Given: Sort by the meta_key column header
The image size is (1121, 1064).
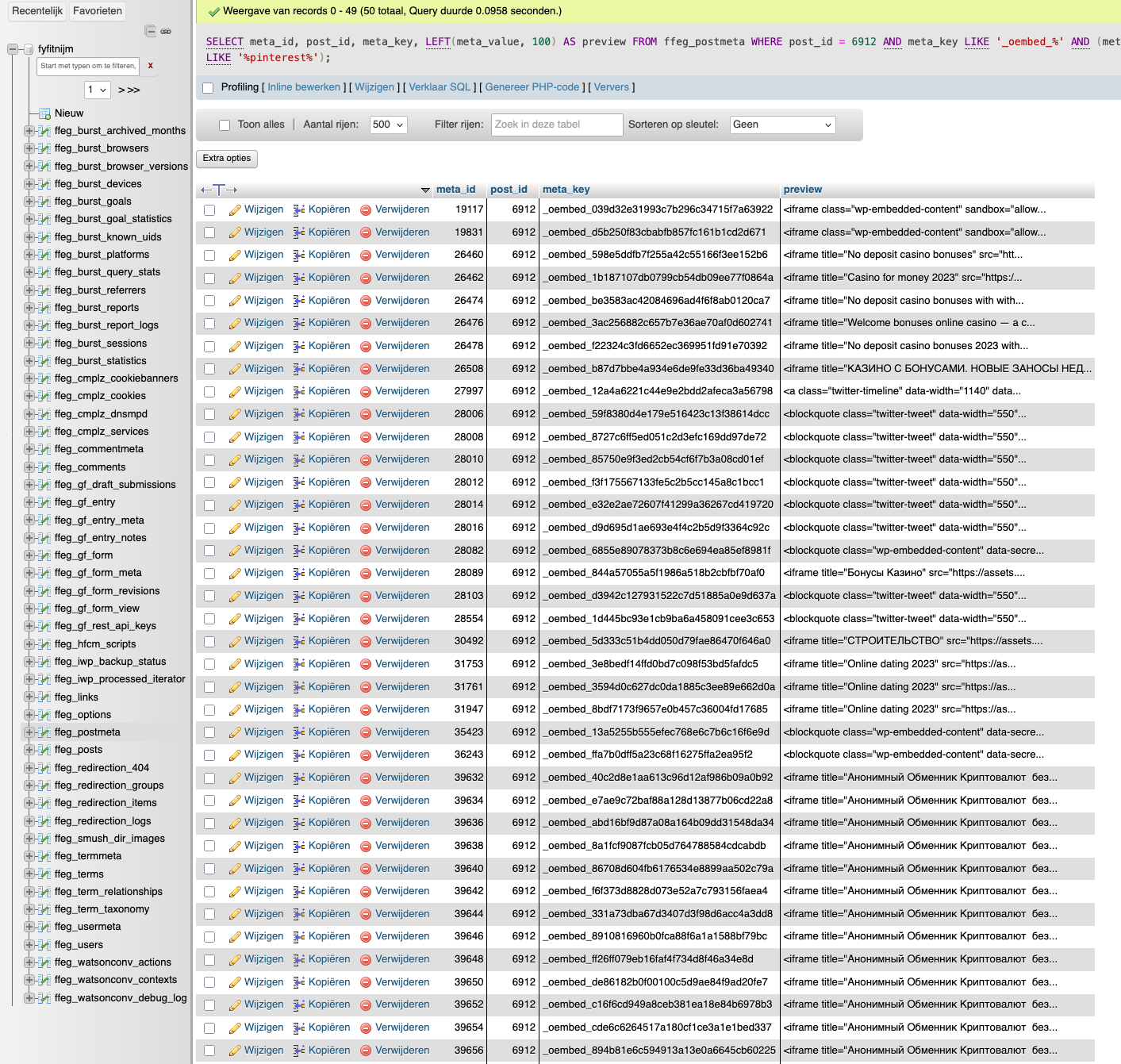Looking at the screenshot, I should point(566,190).
